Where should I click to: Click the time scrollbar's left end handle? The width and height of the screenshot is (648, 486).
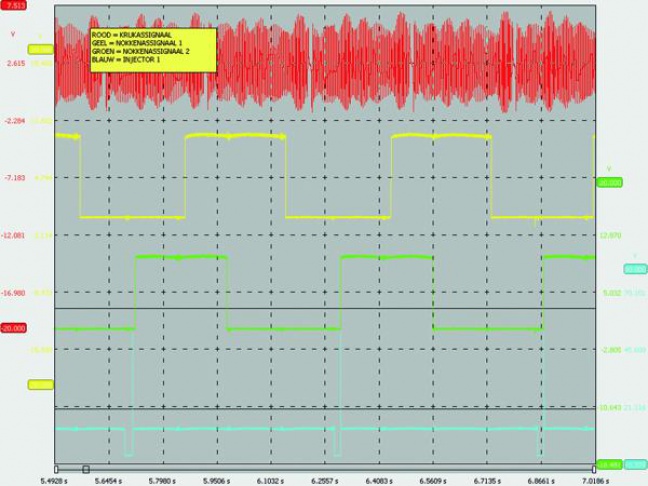point(58,468)
